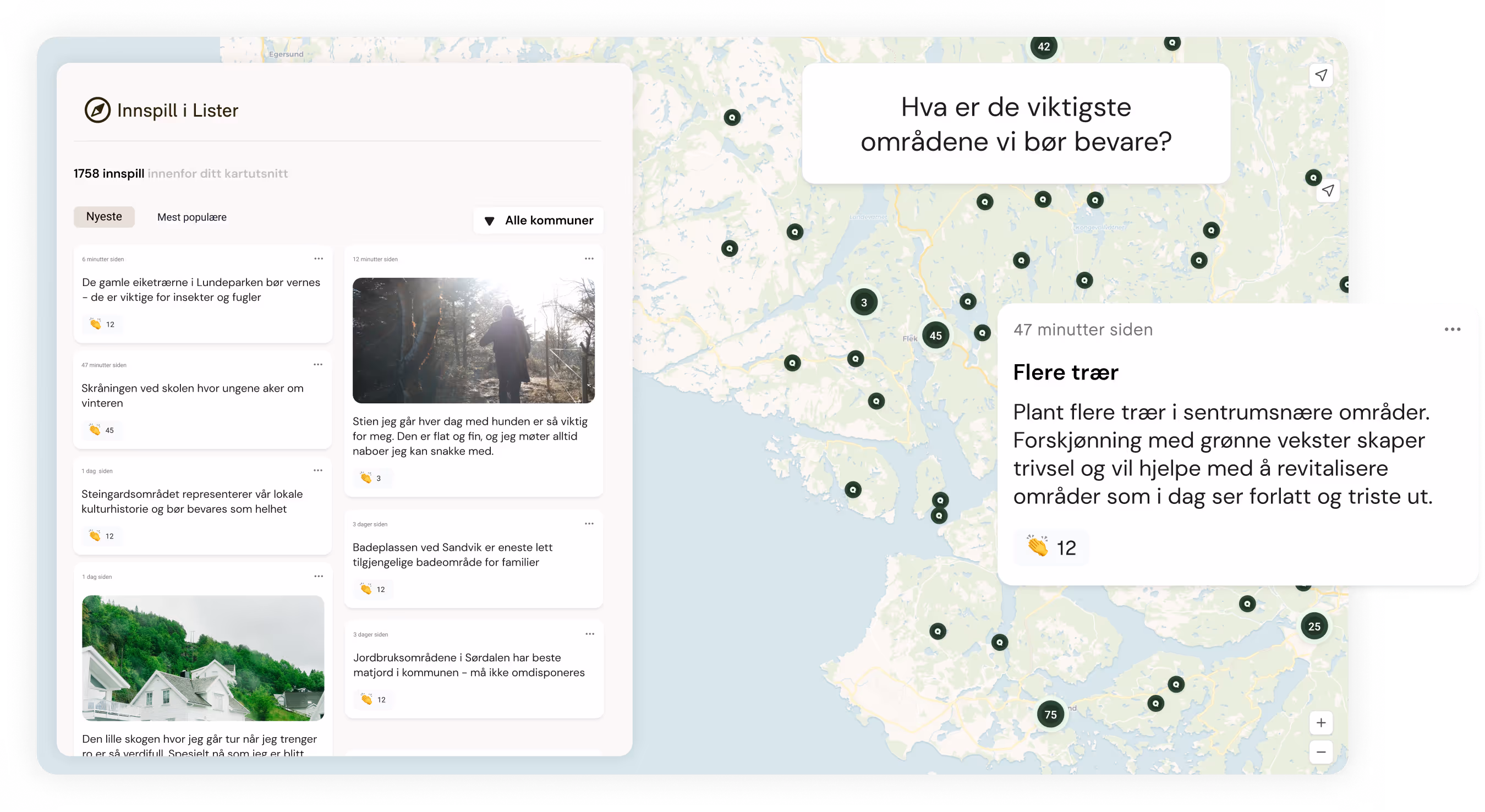Applaud the Badeplassen ved Sandvik post
The height and width of the screenshot is (812, 1485).
(366, 589)
